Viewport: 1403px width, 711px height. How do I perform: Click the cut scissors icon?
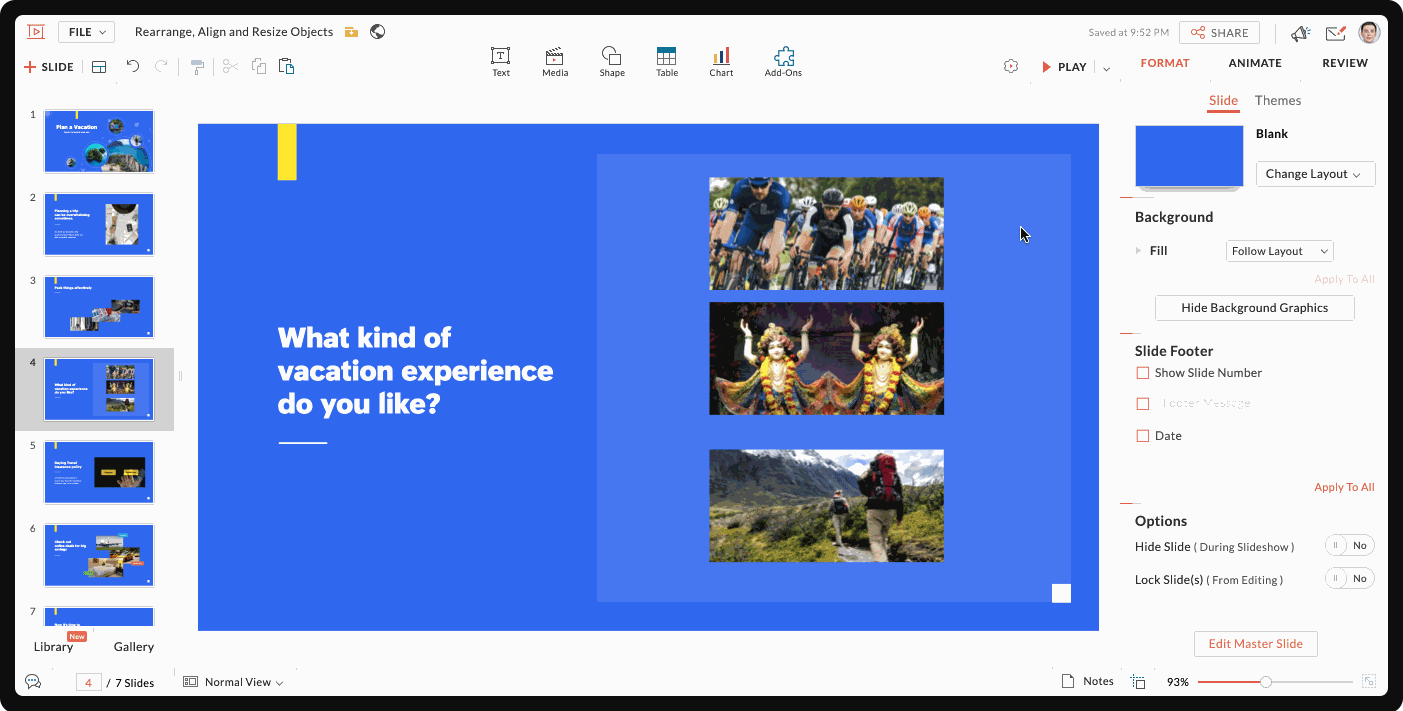(230, 67)
